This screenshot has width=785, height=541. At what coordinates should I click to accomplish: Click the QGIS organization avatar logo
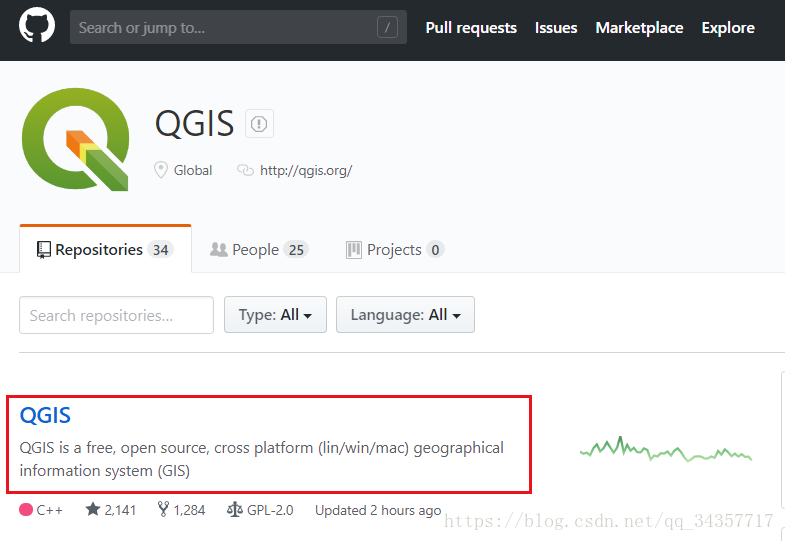point(76,139)
